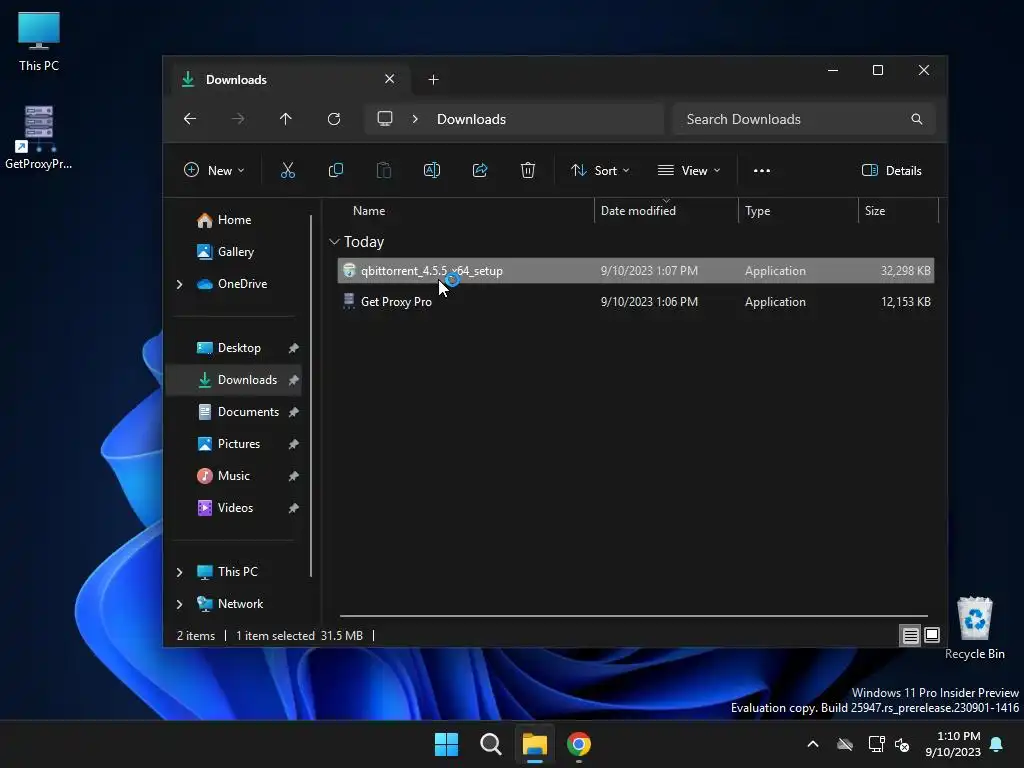
Task: Click the Copy icon in toolbar
Action: 336,170
